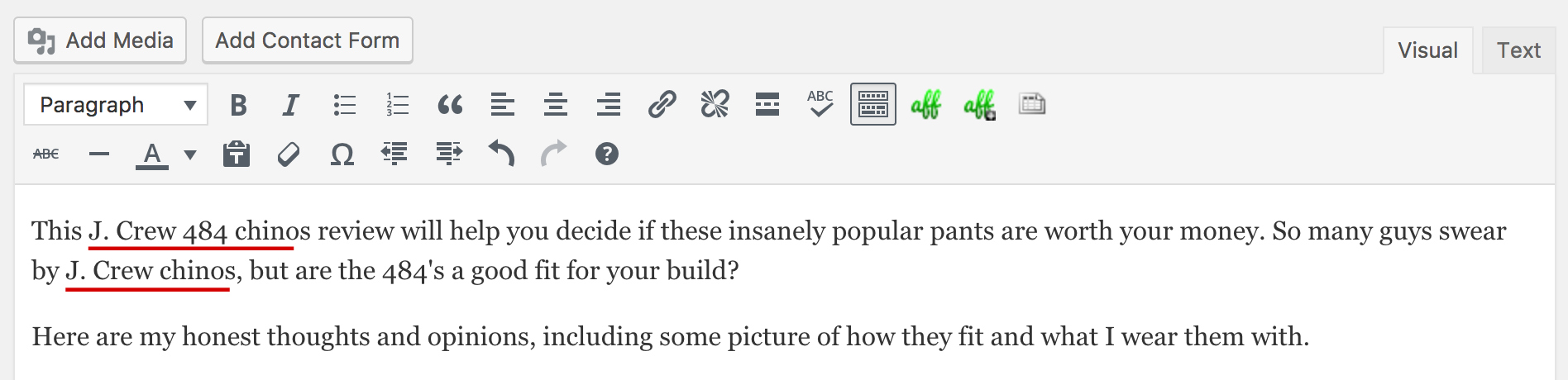This screenshot has width=1568, height=380.
Task: Insert a numbered list
Action: pyautogui.click(x=397, y=105)
